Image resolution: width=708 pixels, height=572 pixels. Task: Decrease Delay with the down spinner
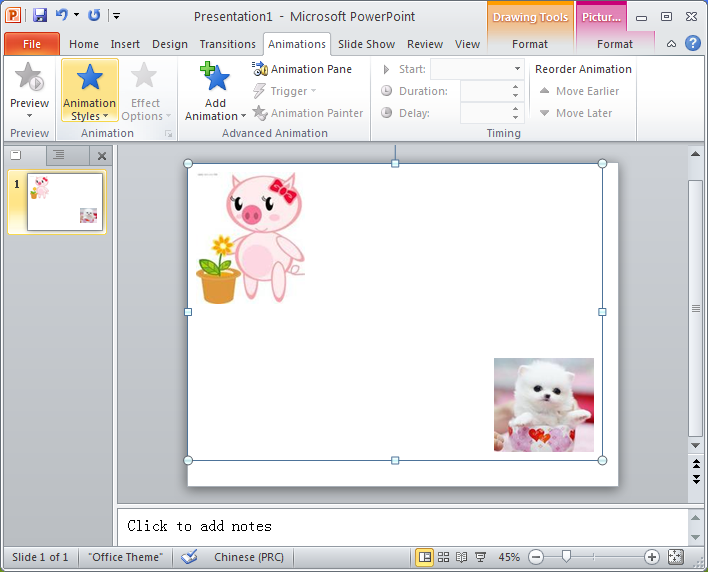tap(516, 117)
